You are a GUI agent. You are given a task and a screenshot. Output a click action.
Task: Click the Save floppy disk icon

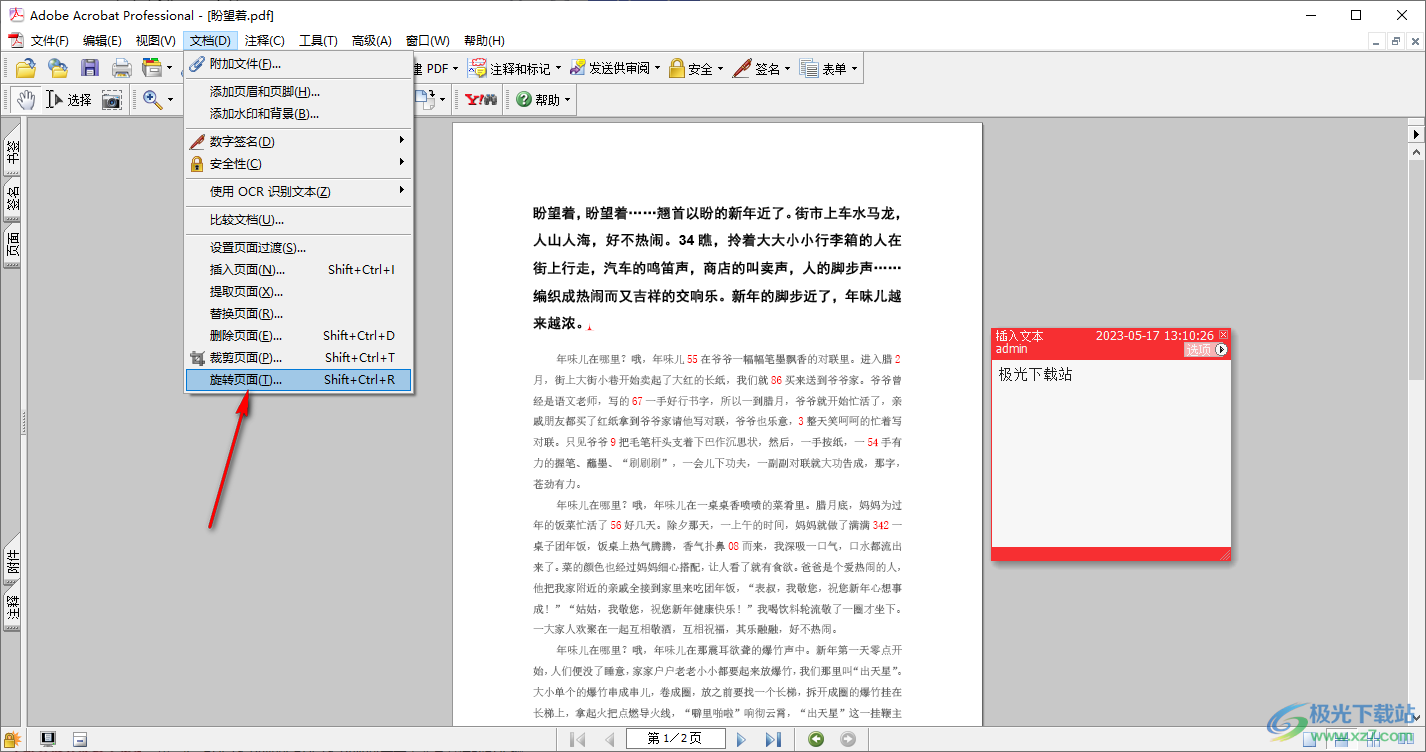point(90,68)
